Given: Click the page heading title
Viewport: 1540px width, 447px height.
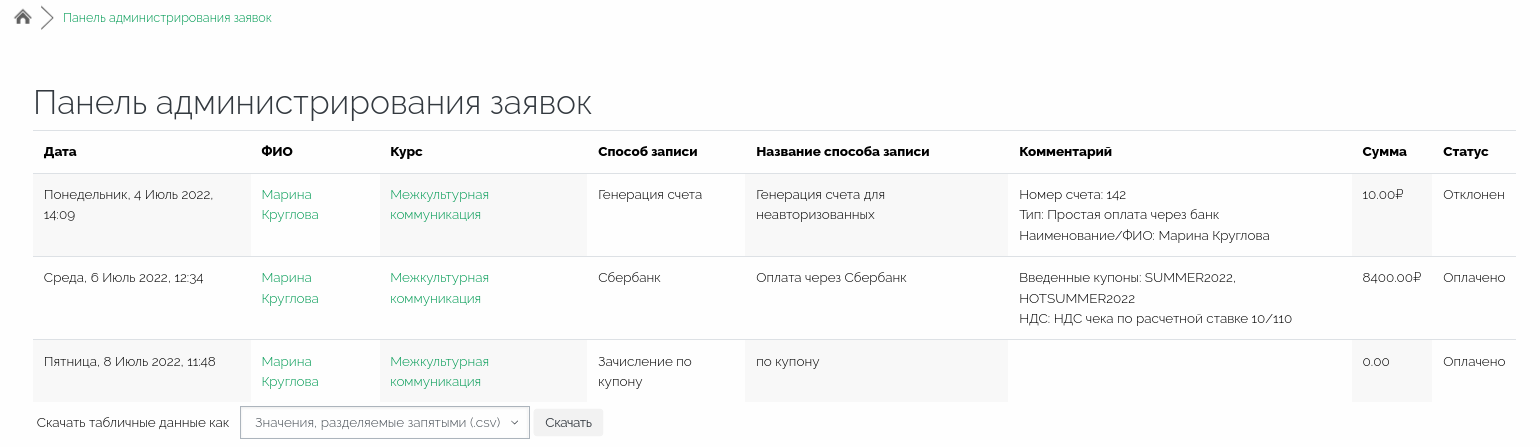Looking at the screenshot, I should coord(312,103).
